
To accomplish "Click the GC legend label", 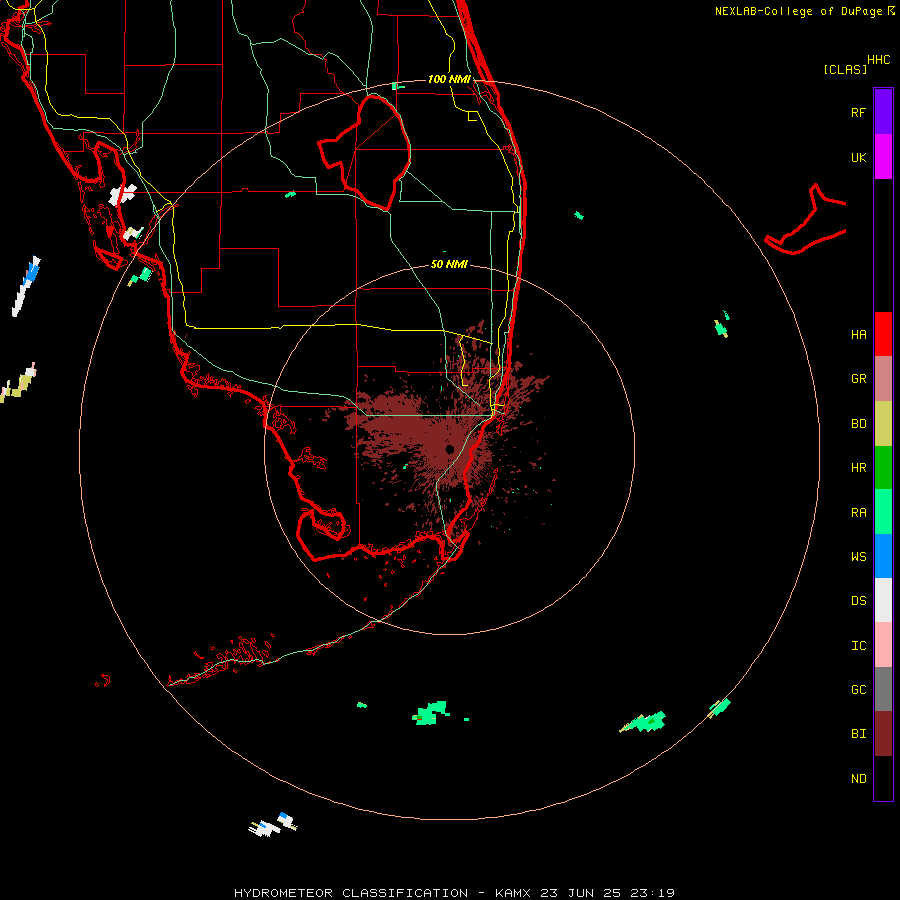I will click(858, 690).
